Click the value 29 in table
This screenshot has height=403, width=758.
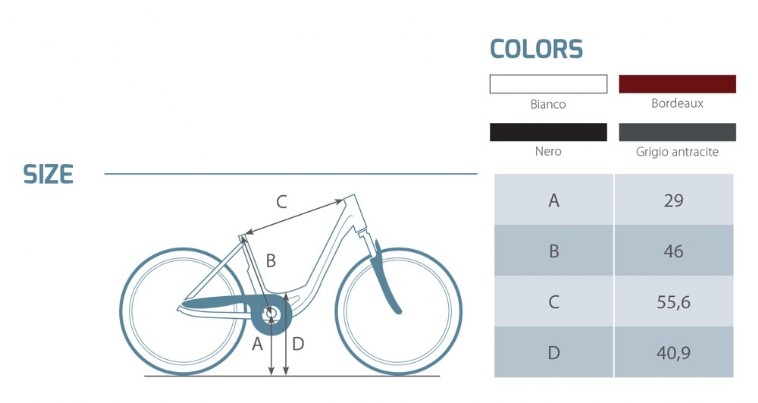[673, 200]
